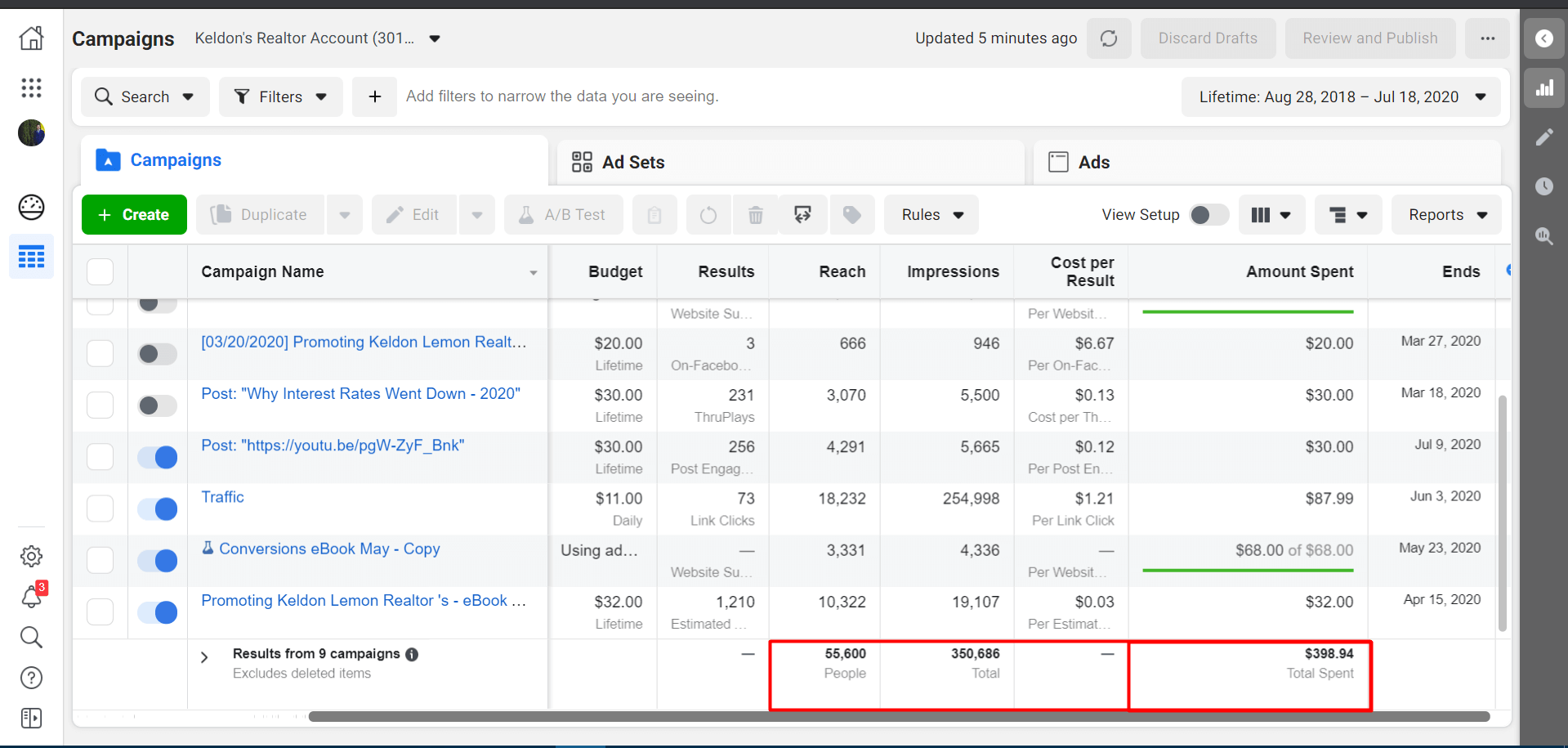Turn on Why Interest Rates Went Down campaign
1568x748 pixels.
point(157,405)
